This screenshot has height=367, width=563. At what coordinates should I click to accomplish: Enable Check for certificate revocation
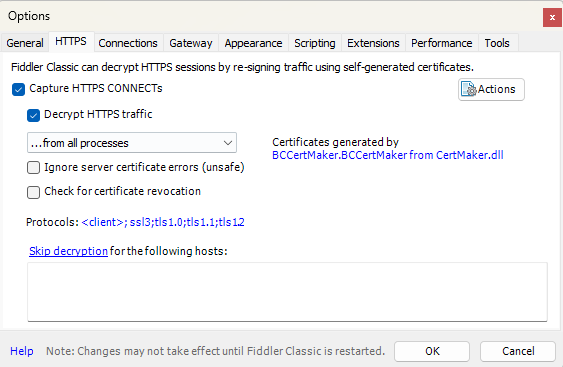click(x=33, y=192)
